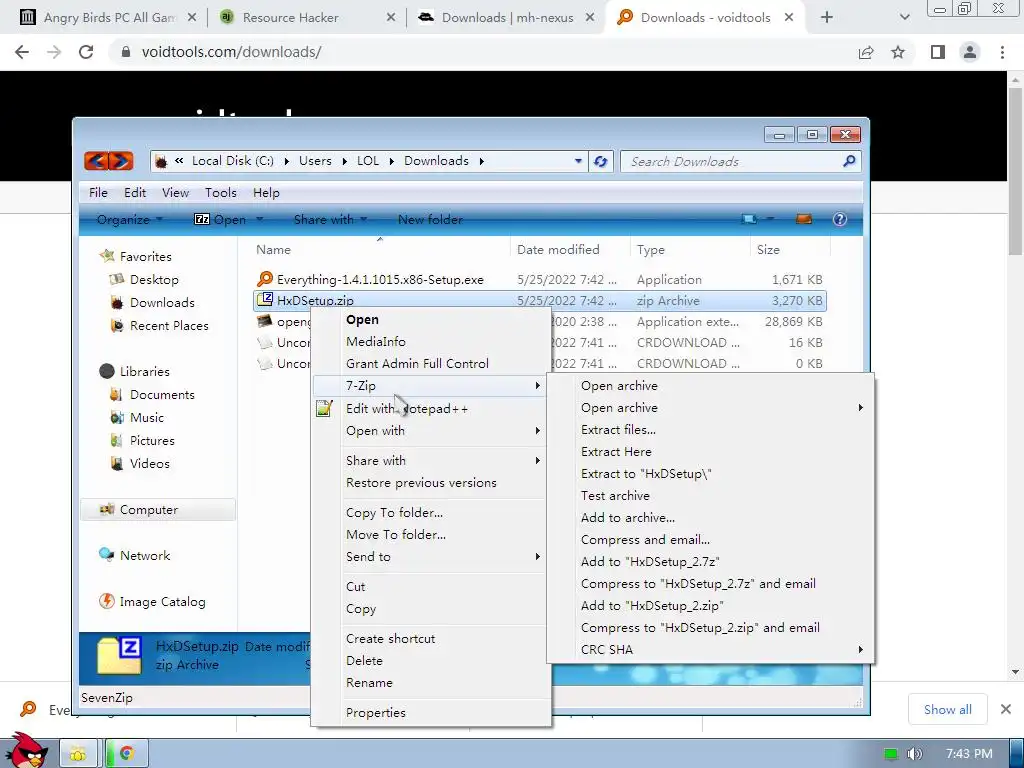Expand second Open archive submenu arrow
The width and height of the screenshot is (1024, 768).
click(x=860, y=408)
